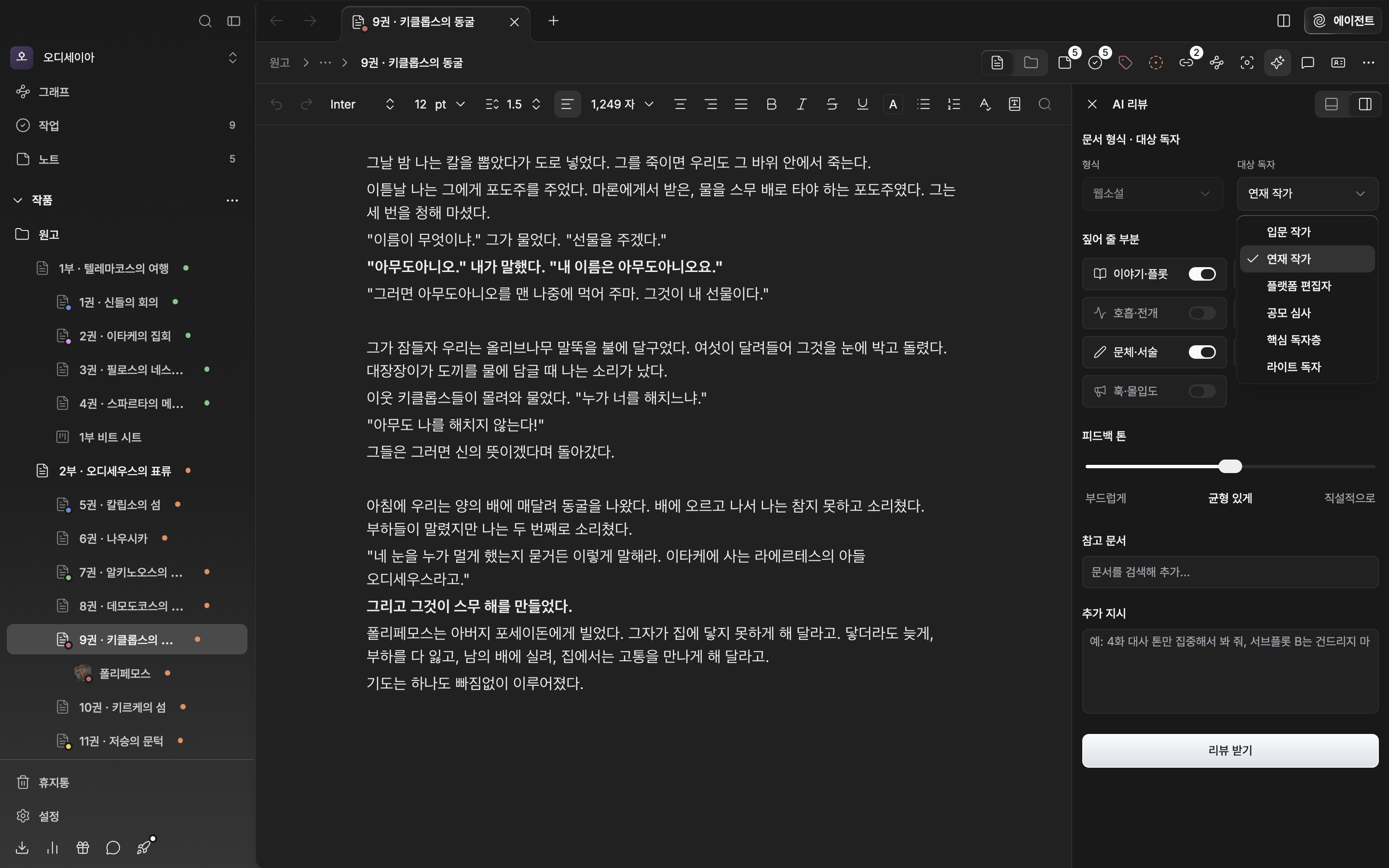1389x868 pixels.
Task: Open the 1,249 자 word count dropdown
Action: [x=622, y=104]
